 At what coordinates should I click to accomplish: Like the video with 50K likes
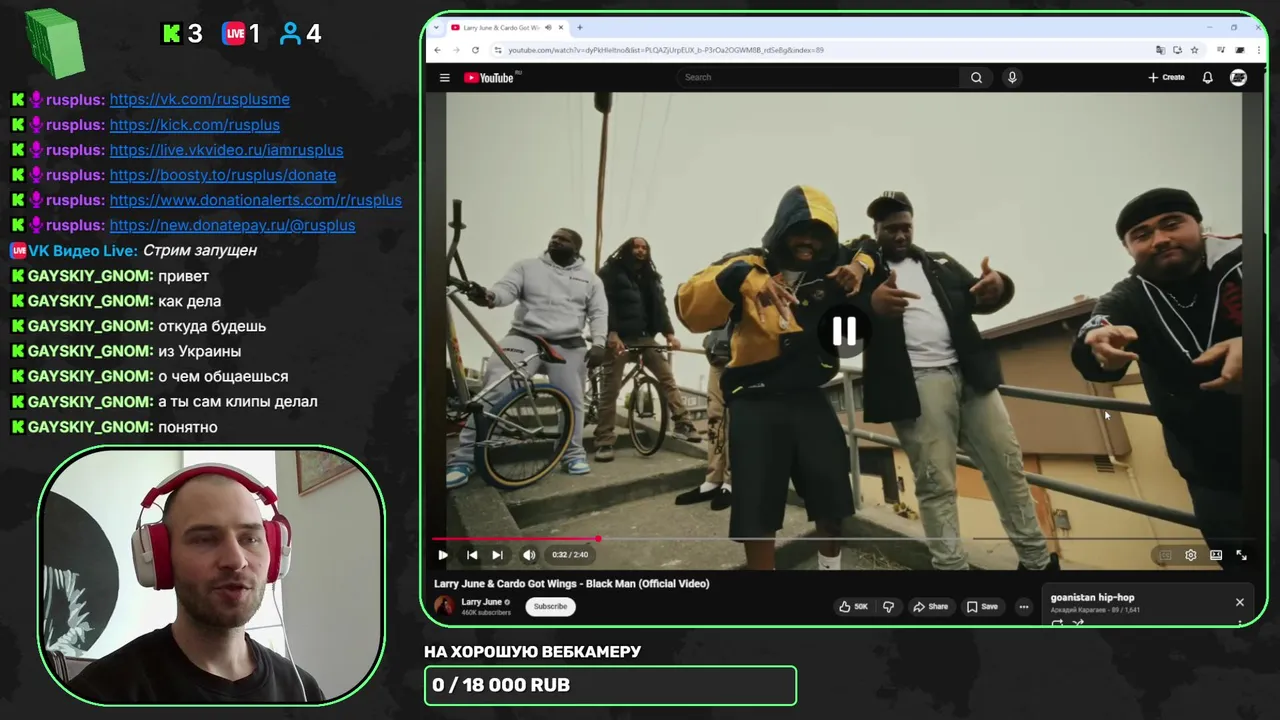click(x=853, y=606)
